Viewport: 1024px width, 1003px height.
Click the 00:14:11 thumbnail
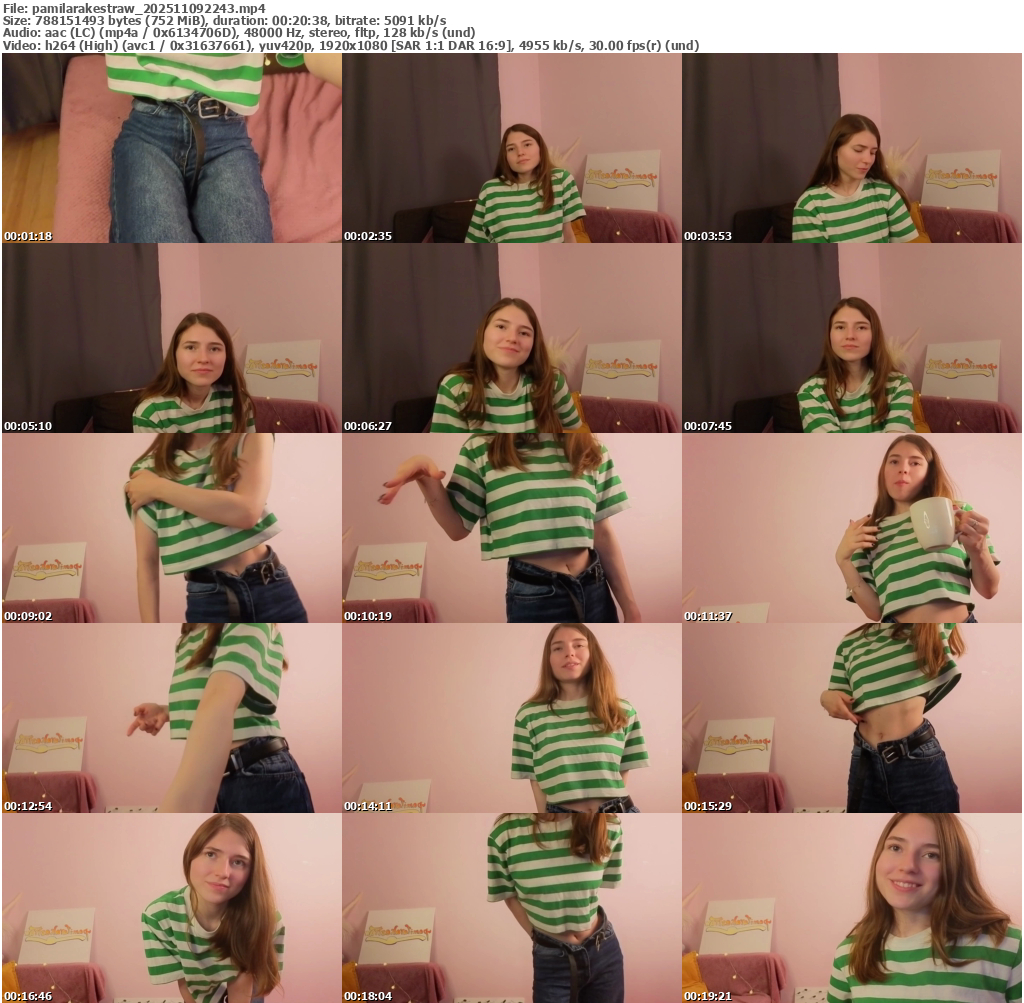(x=511, y=718)
